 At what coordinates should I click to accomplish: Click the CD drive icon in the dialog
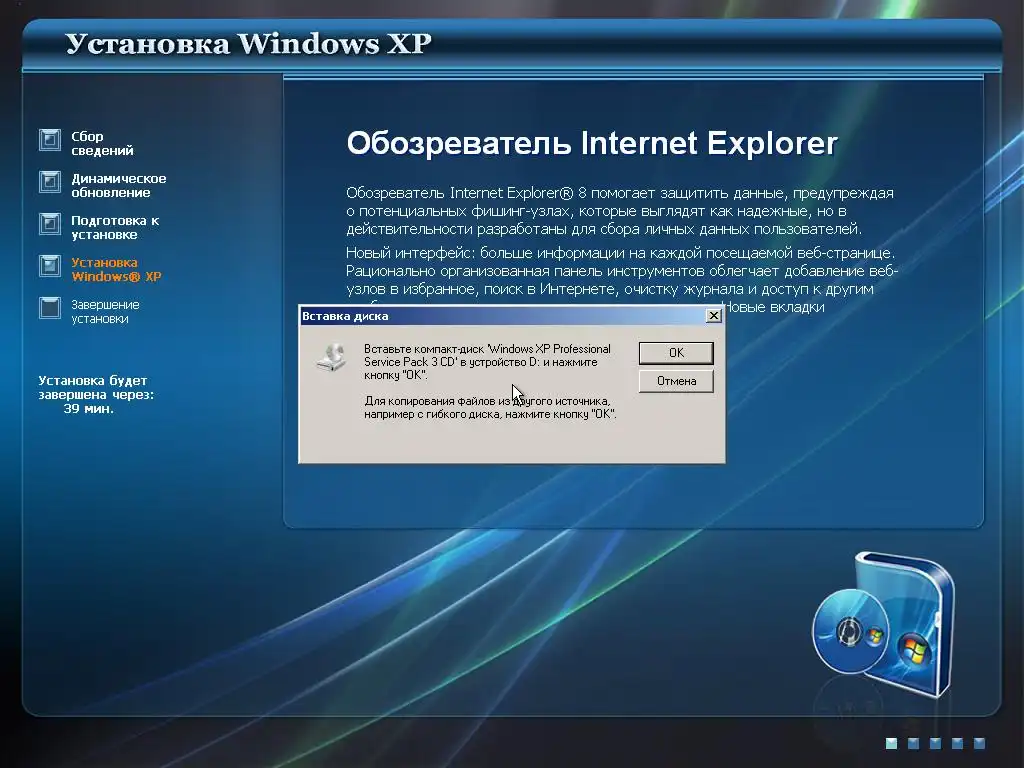(x=332, y=357)
